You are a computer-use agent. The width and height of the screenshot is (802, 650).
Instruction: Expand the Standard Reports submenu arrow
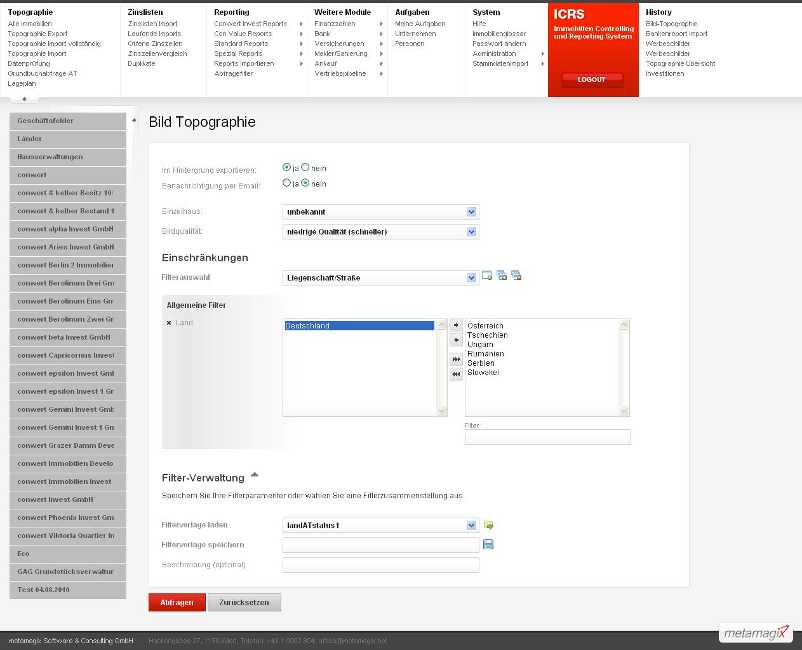pos(301,43)
